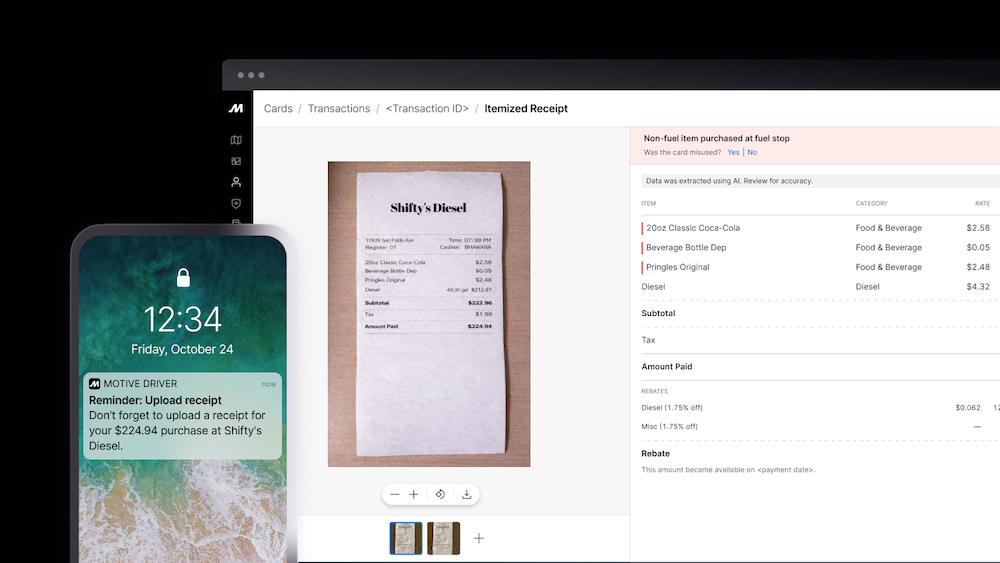Navigate to Transactions breadcrumb
1000x563 pixels.
pos(339,108)
